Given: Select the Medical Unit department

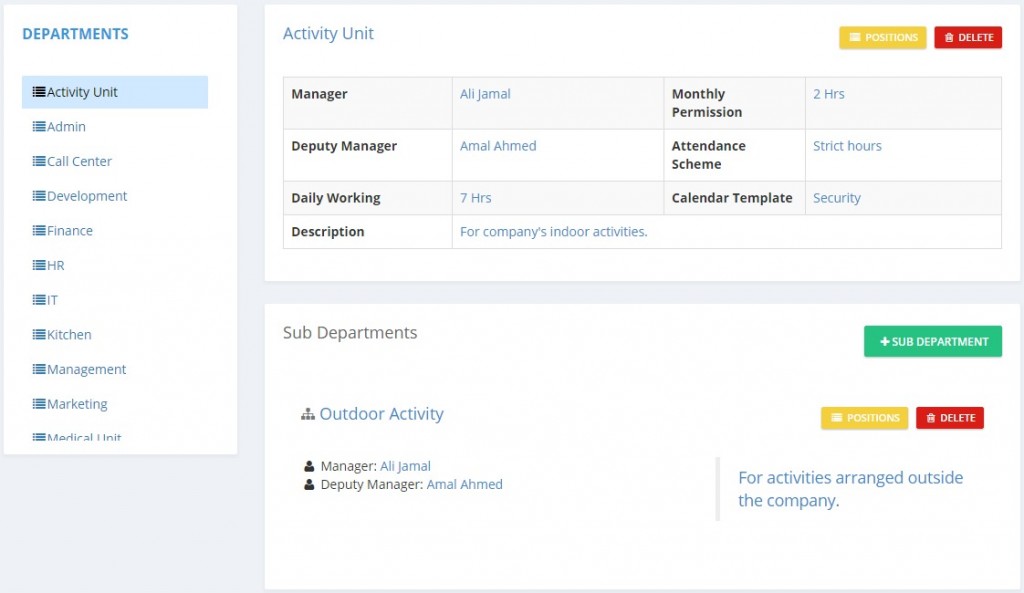Looking at the screenshot, I should click(83, 438).
